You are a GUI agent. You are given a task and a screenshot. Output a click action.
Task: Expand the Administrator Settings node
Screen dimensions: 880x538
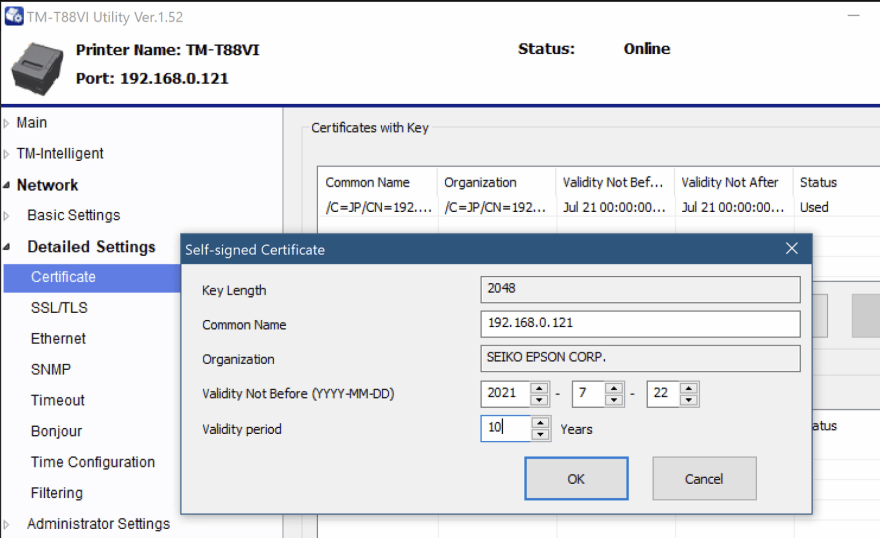pos(6,524)
